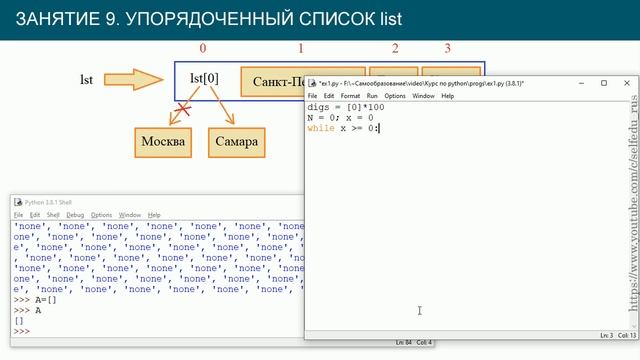Click the empty editor area below the code
The image size is (640, 360).
pos(467,231)
